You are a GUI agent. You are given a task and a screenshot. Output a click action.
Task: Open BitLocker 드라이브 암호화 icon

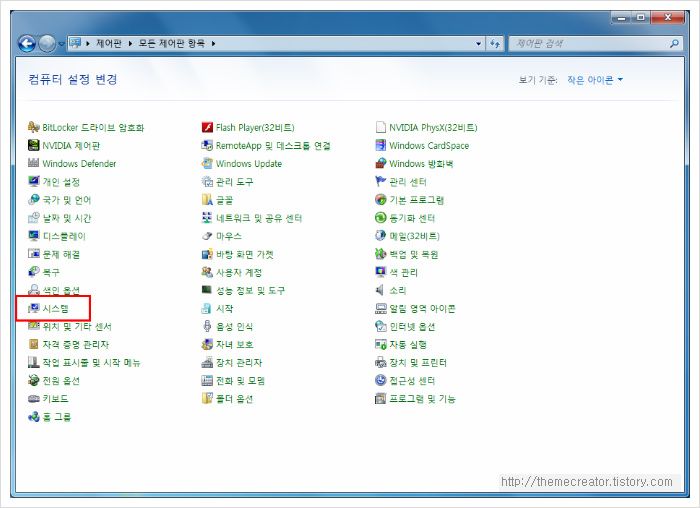coord(33,128)
